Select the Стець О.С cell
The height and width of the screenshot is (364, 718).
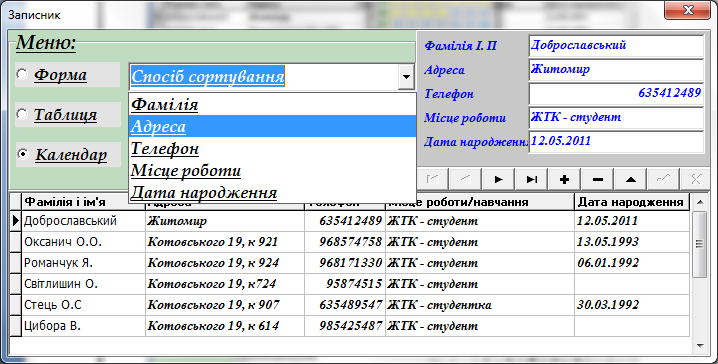(83, 305)
